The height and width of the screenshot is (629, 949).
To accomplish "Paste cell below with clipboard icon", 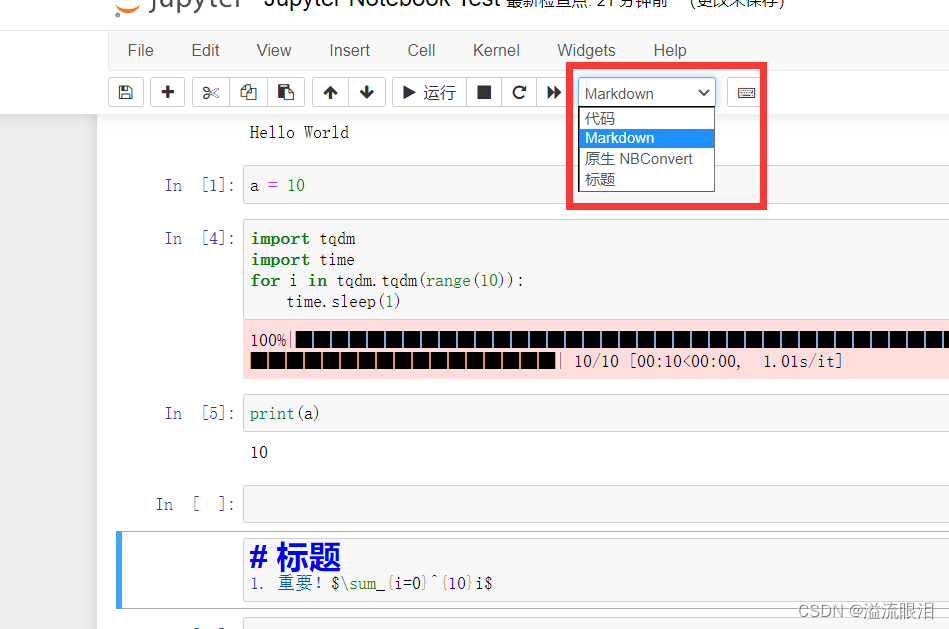I will coord(286,92).
